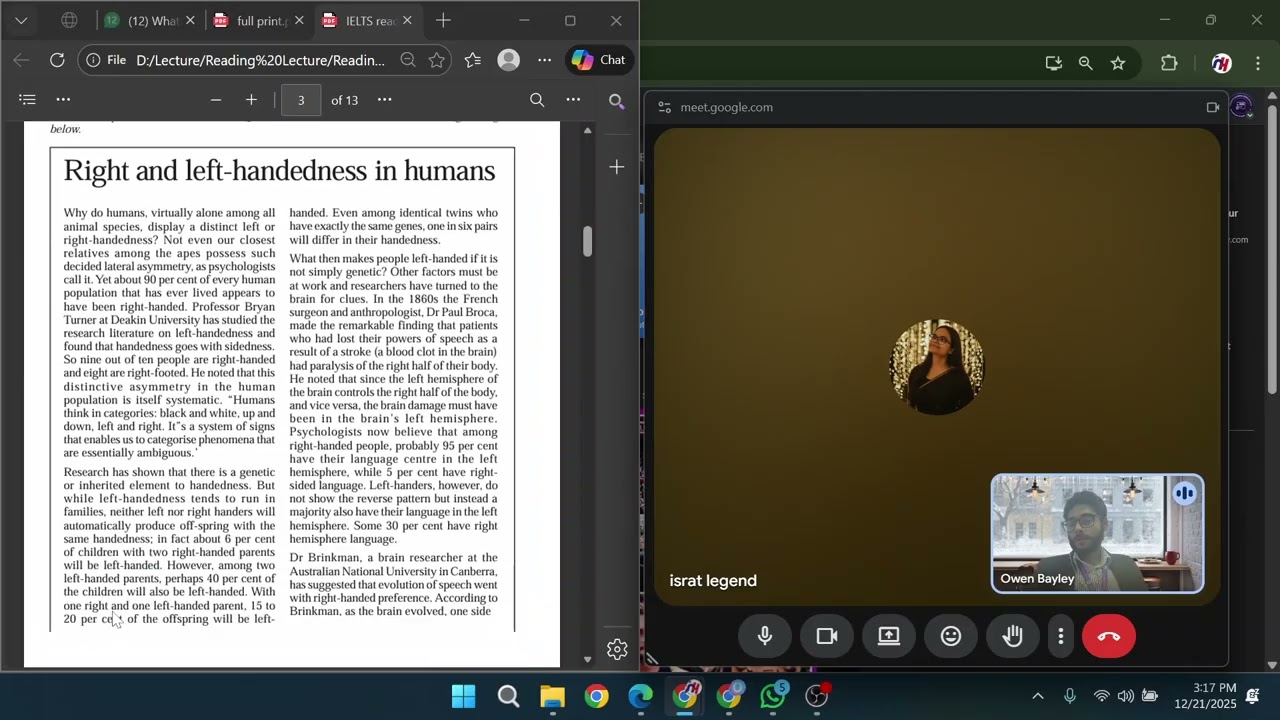Click the Edge address bar file path
The image size is (1280, 720).
tap(260, 60)
